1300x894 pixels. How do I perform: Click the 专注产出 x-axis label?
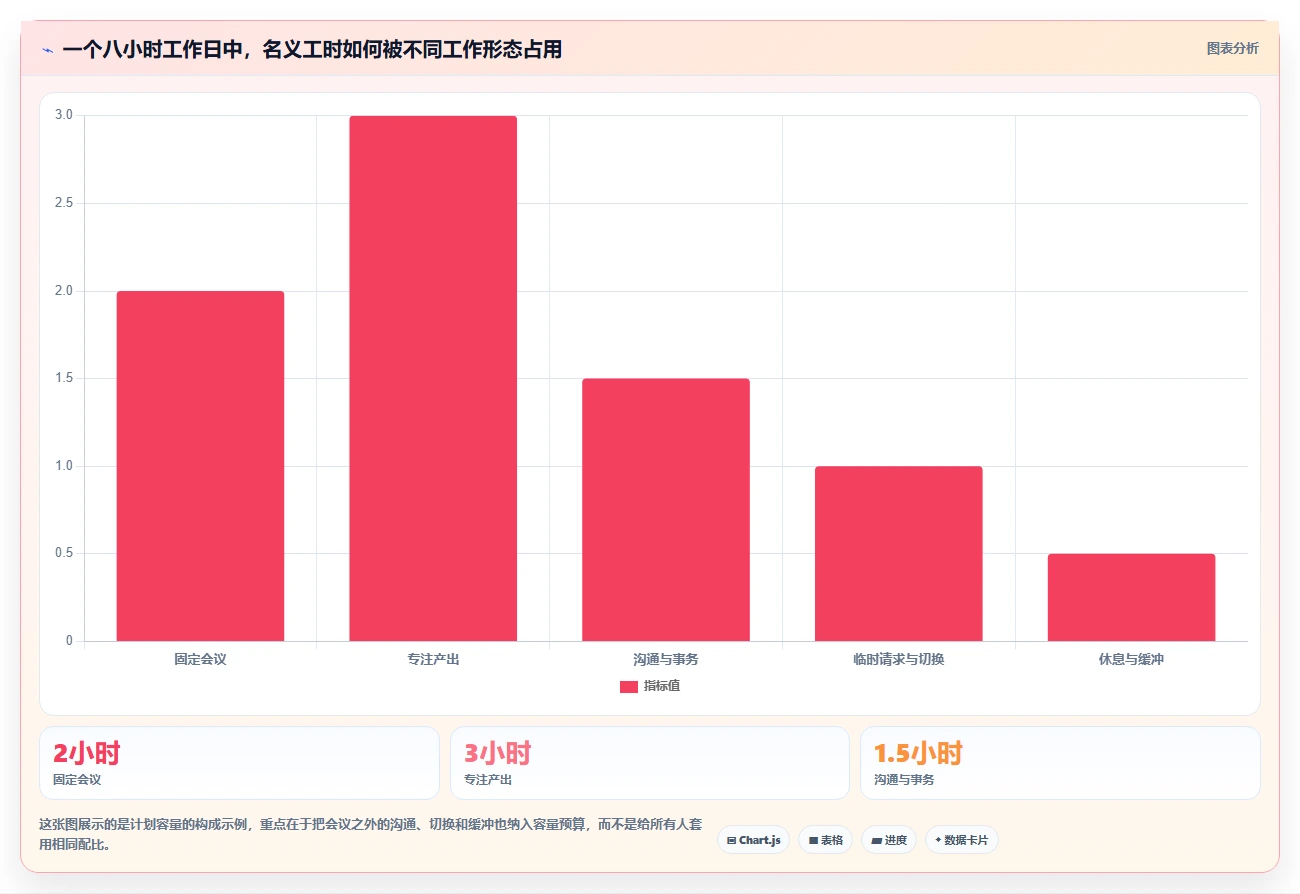pos(433,659)
